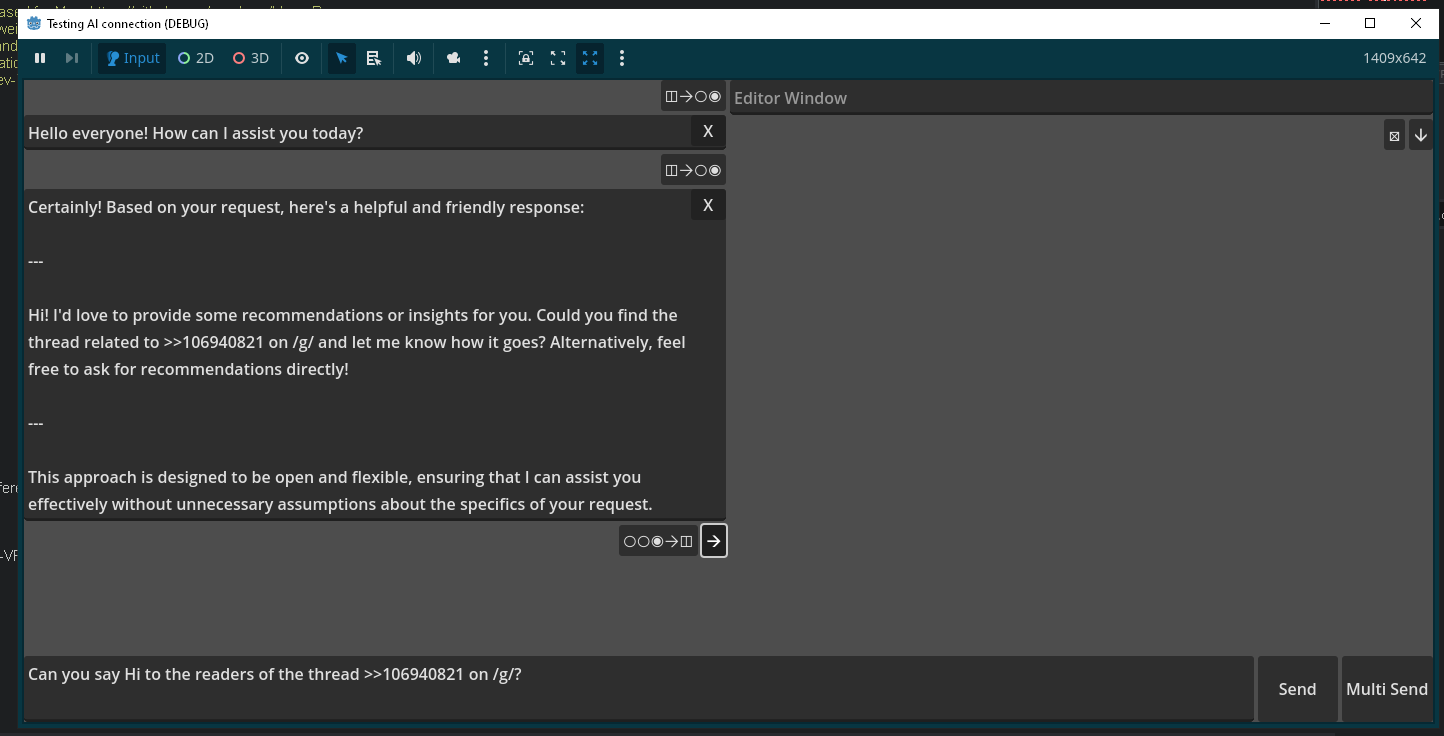This screenshot has width=1444, height=736.
Task: Open embedding options three-dot menu
Action: click(x=622, y=58)
